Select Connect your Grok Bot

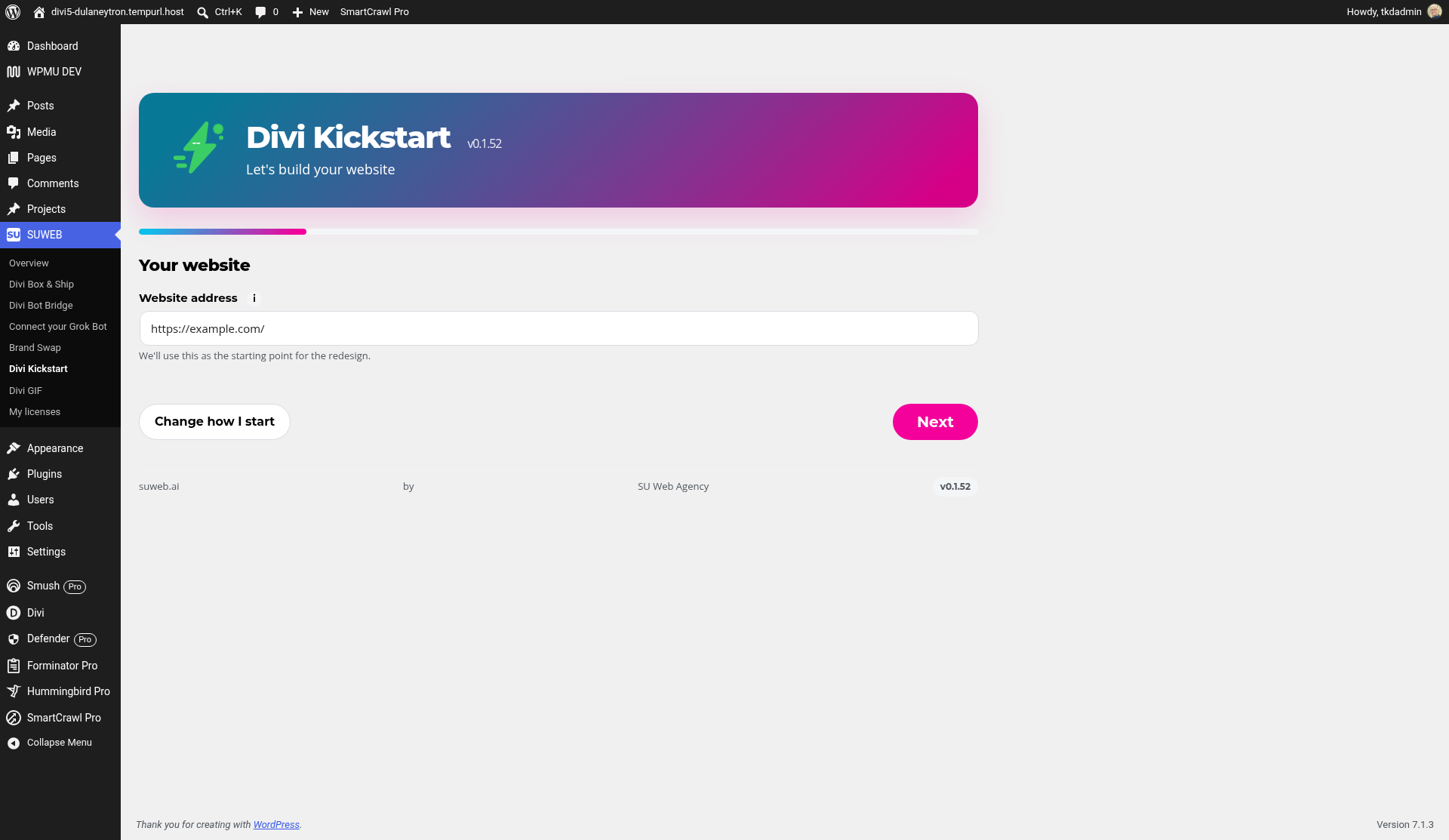(58, 327)
